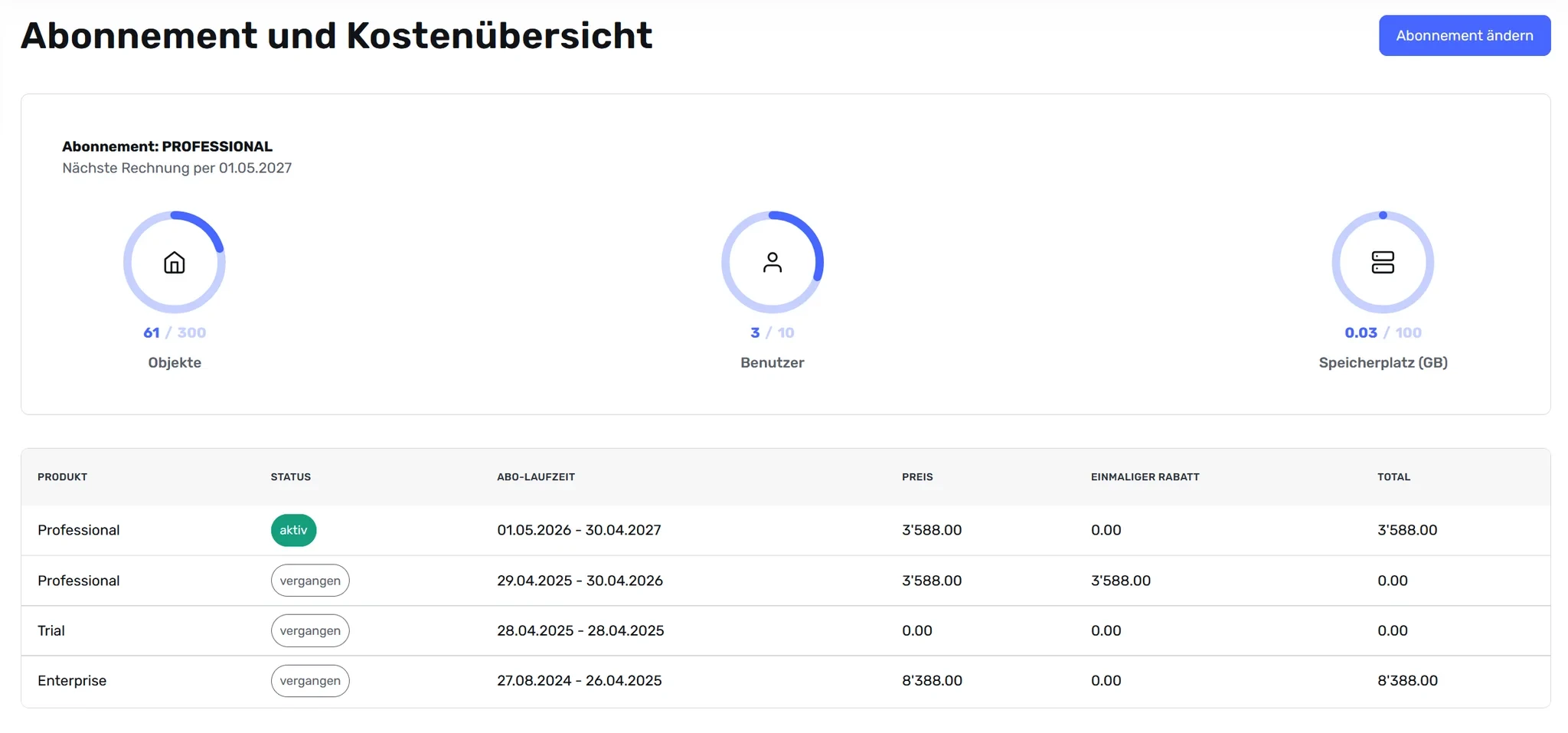Screen dimensions: 1568x733
Task: Click the Enterprise product name
Action: click(x=72, y=681)
